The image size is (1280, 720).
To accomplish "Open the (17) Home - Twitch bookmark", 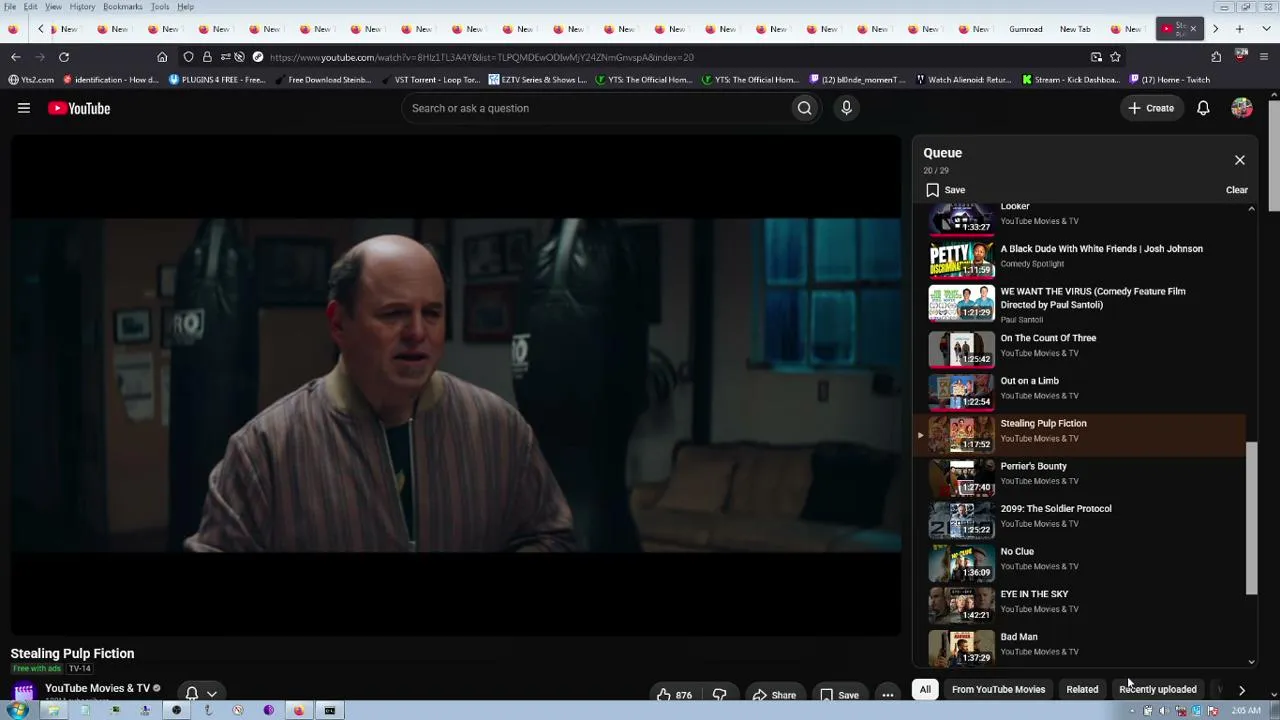I will coord(1170,80).
